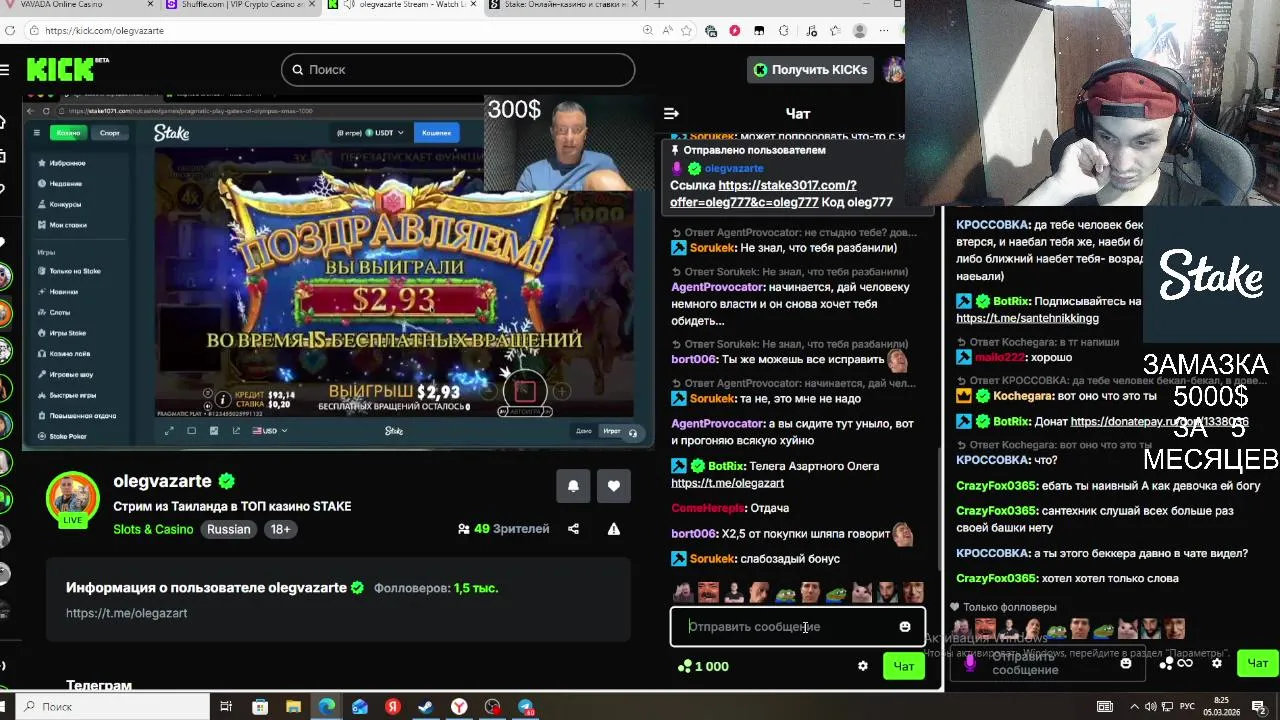Click the slot game info button

223,398
